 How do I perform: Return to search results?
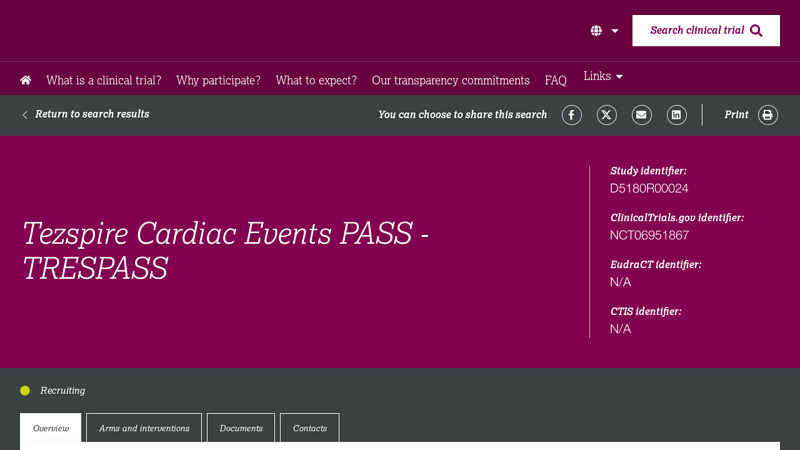click(86, 114)
